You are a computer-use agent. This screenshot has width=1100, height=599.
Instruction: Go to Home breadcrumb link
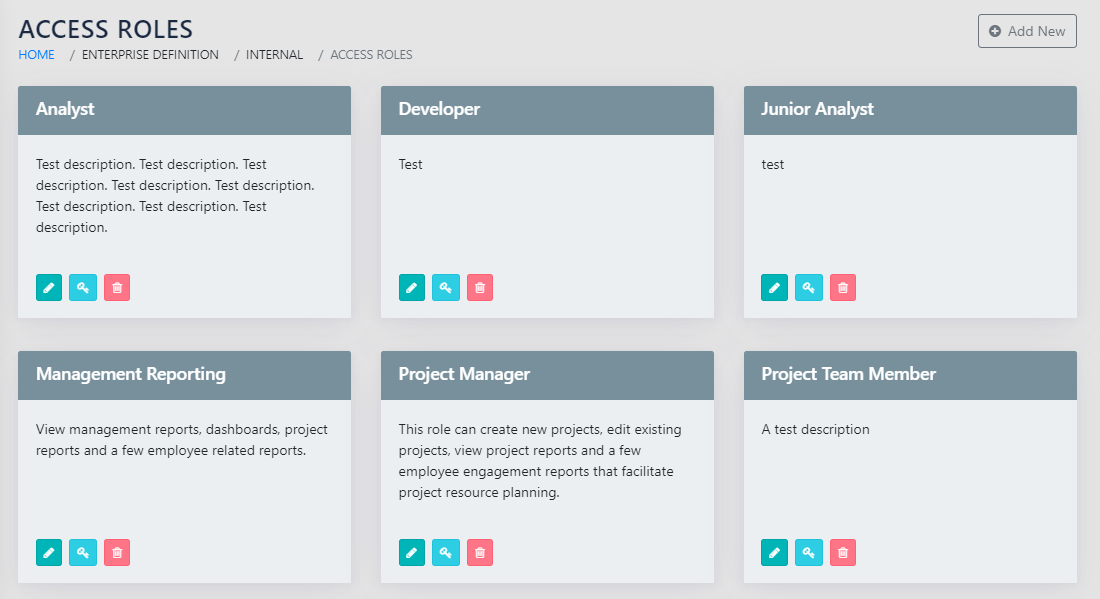37,55
